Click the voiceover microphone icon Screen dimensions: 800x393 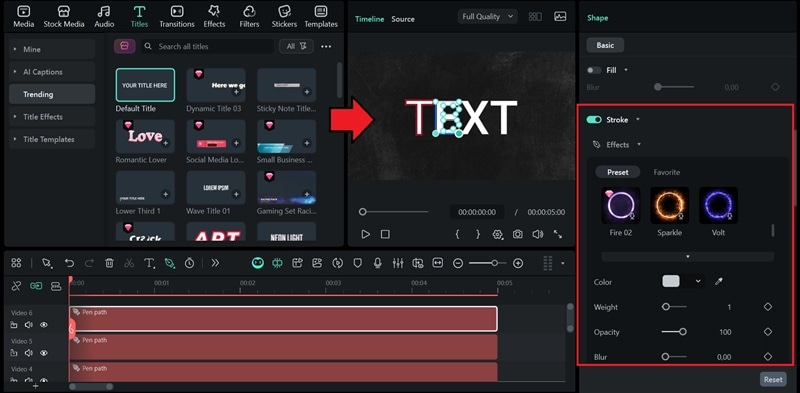point(378,263)
